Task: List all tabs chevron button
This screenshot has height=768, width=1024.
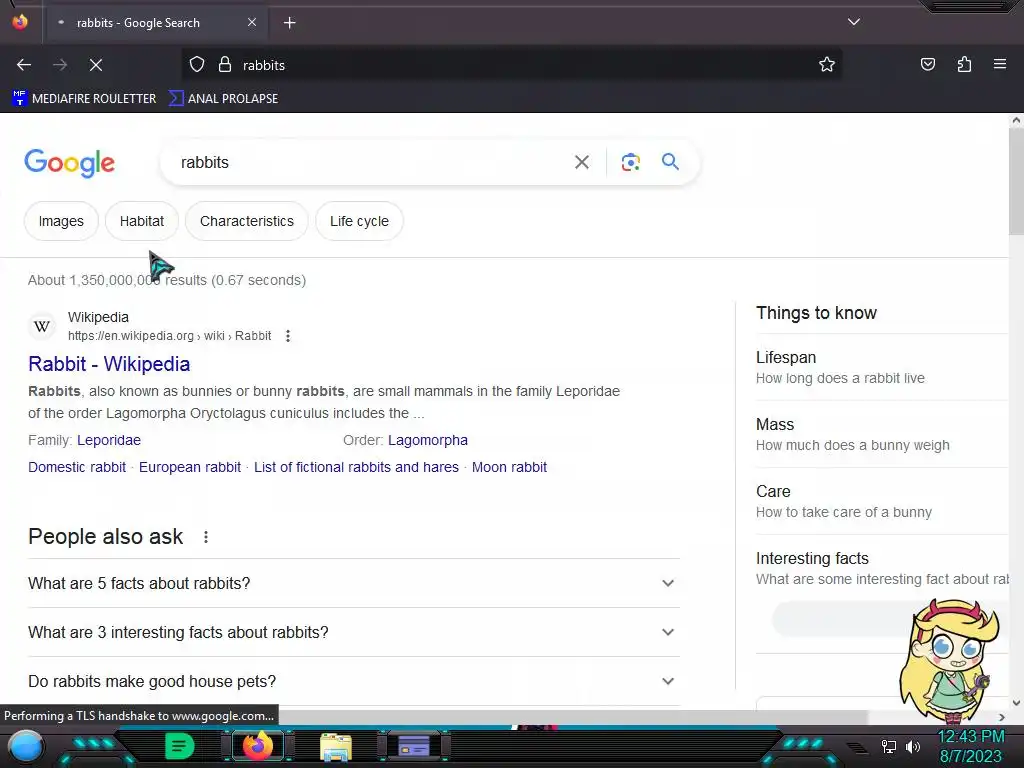Action: click(854, 22)
